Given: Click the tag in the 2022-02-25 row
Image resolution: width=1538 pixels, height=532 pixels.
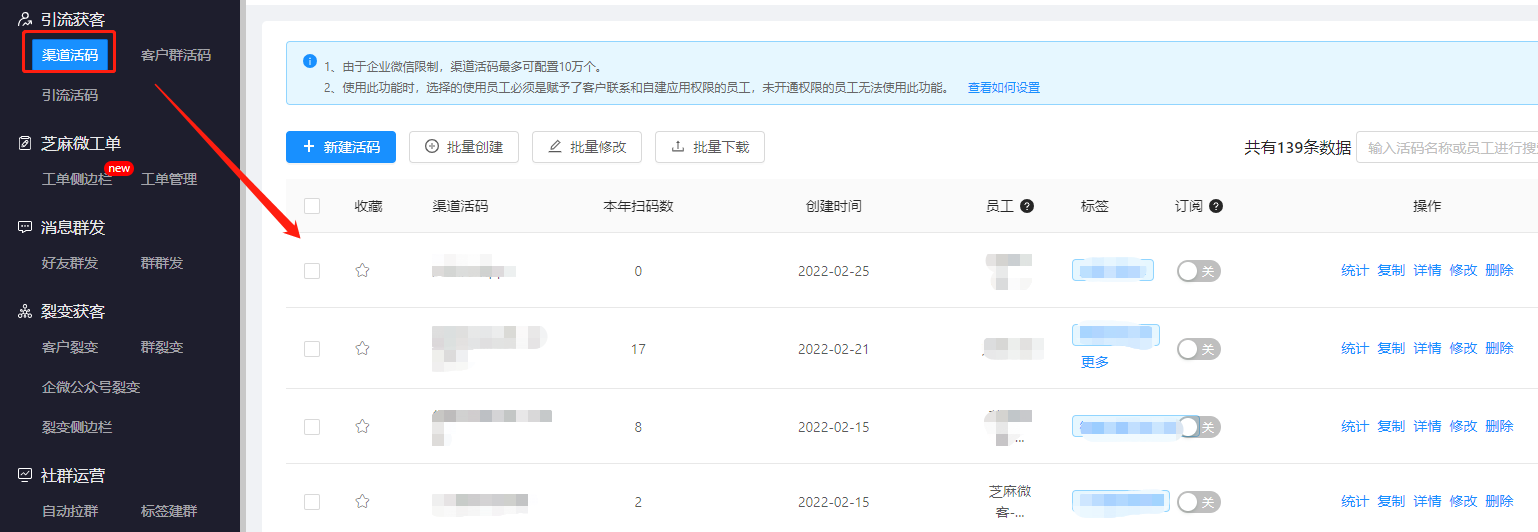Looking at the screenshot, I should 1112,270.
